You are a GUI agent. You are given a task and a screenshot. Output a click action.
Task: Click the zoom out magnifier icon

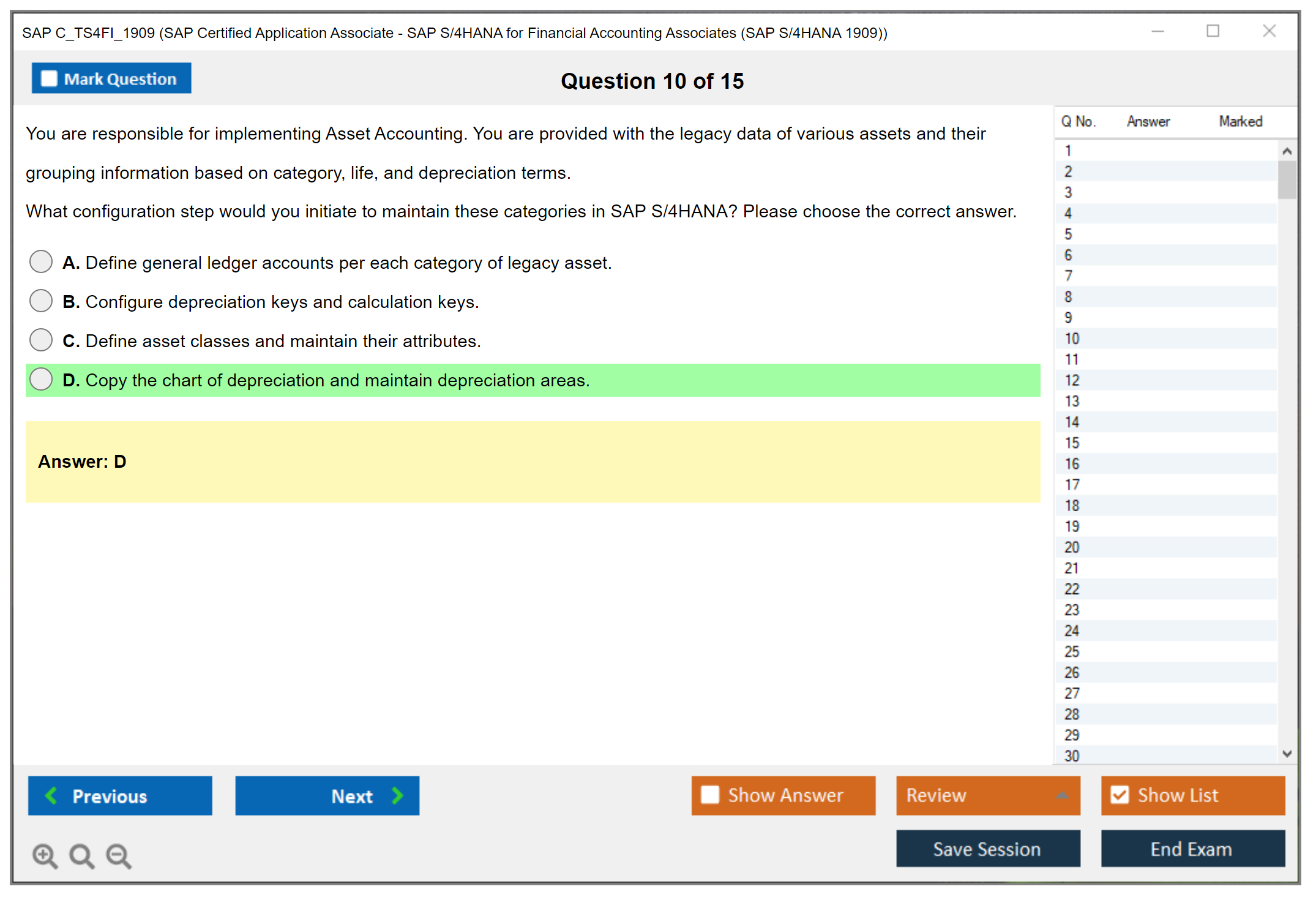pos(119,855)
